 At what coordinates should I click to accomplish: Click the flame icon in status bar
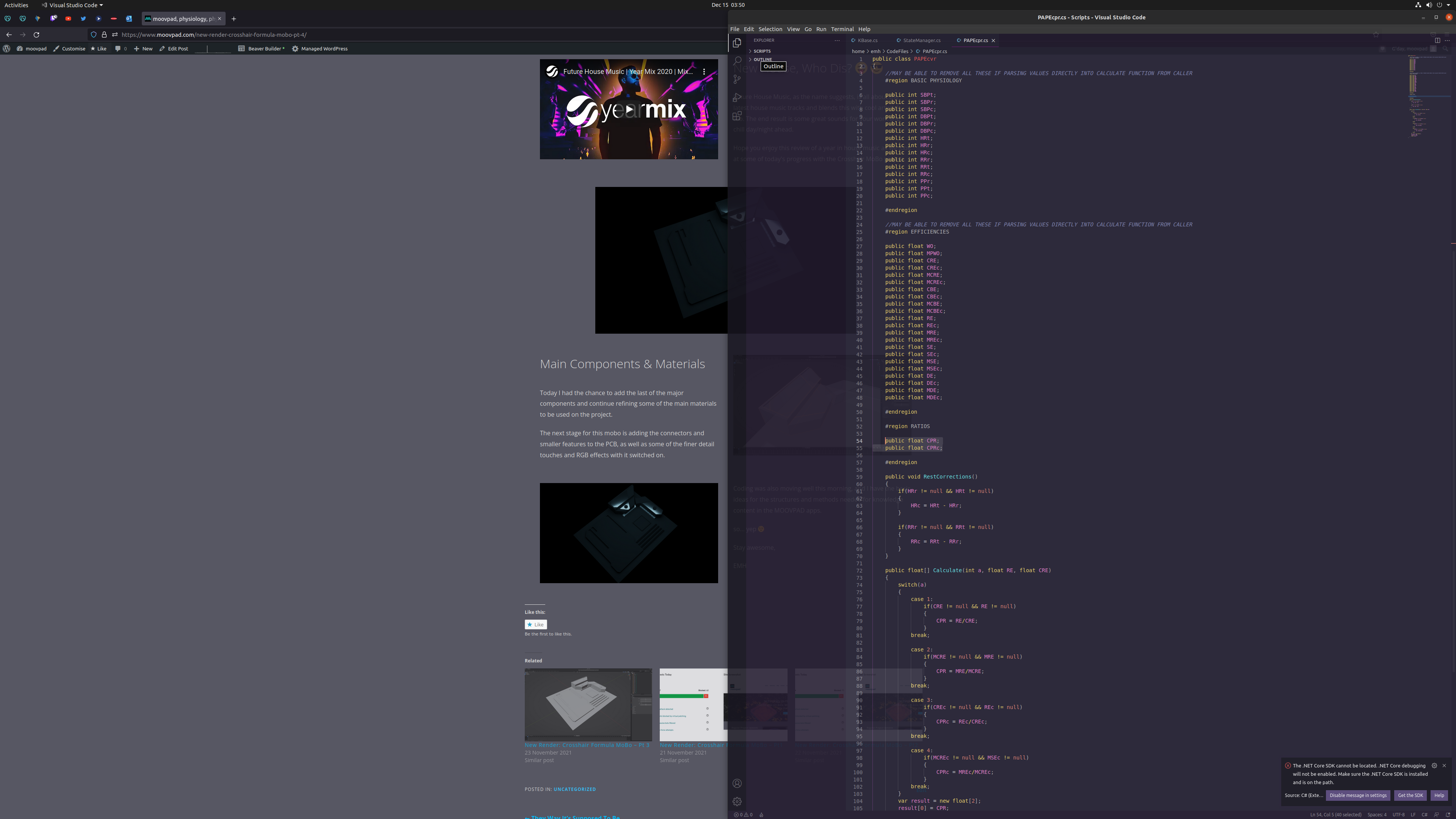point(761,814)
